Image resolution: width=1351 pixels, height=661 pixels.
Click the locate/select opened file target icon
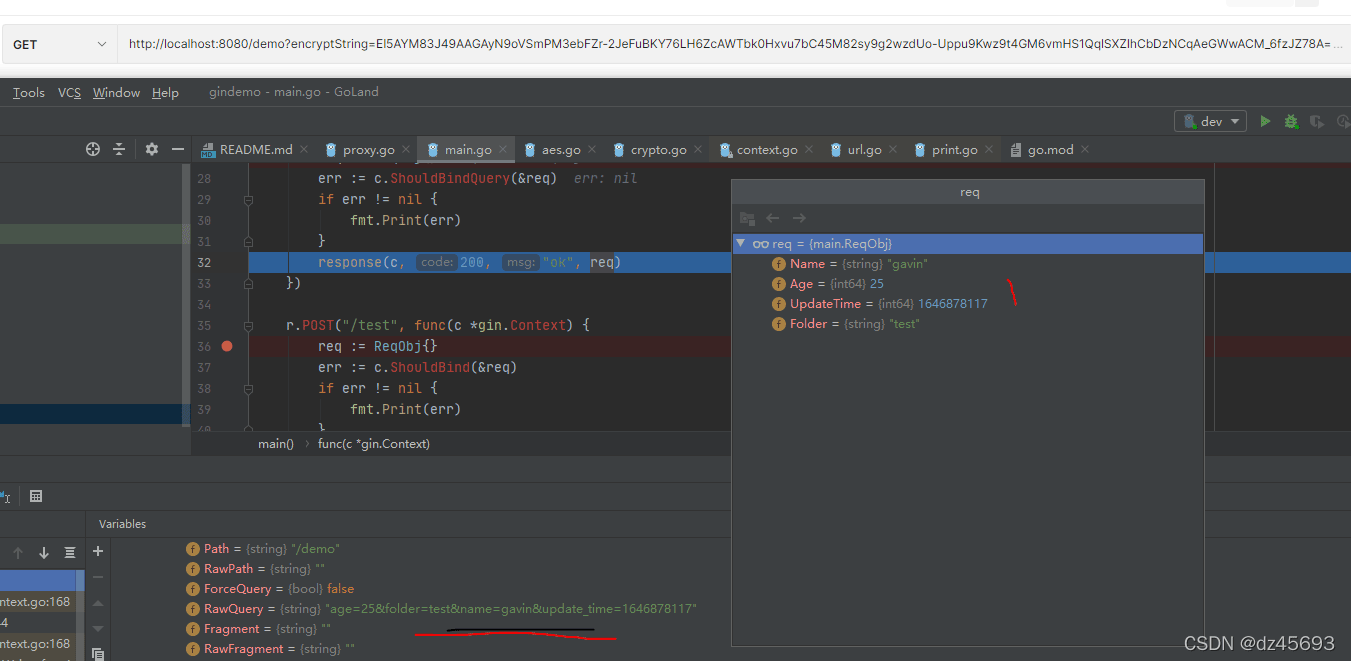[x=93, y=149]
